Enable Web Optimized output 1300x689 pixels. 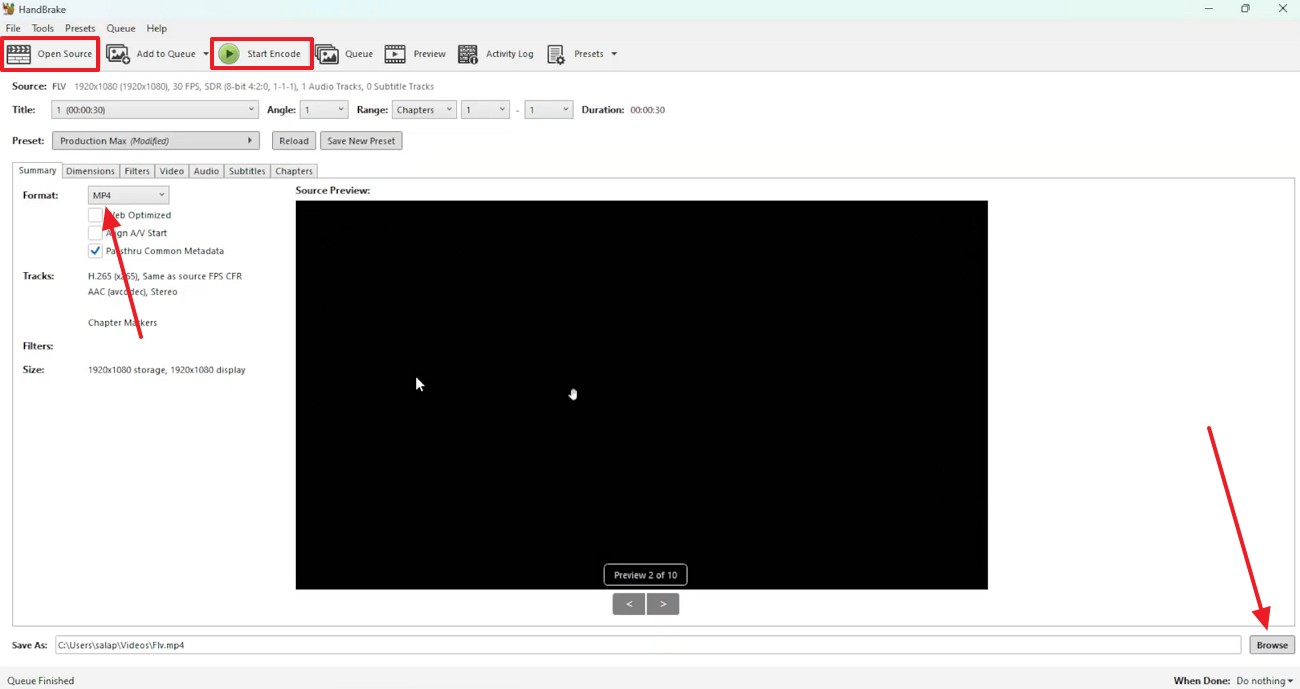click(x=96, y=214)
